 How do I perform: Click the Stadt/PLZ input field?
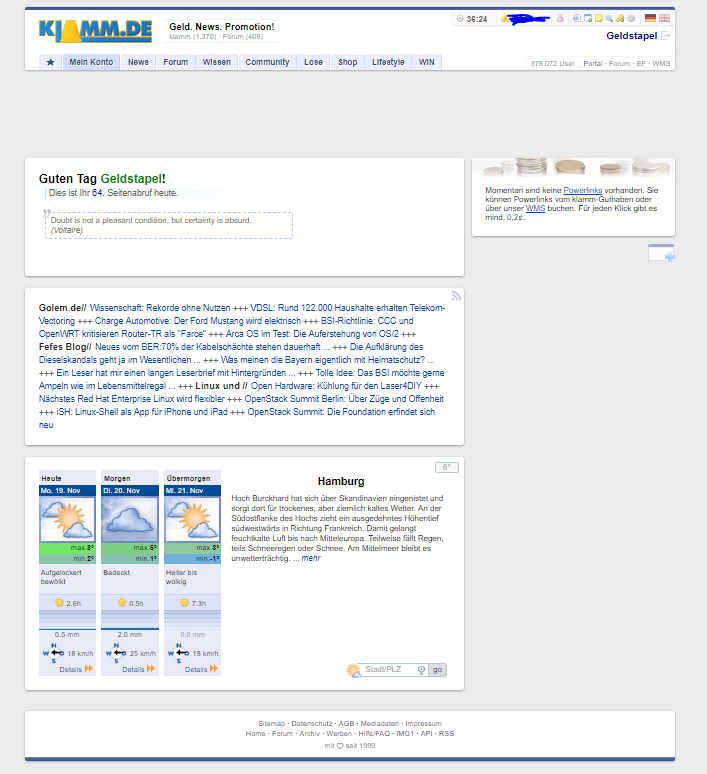[388, 669]
